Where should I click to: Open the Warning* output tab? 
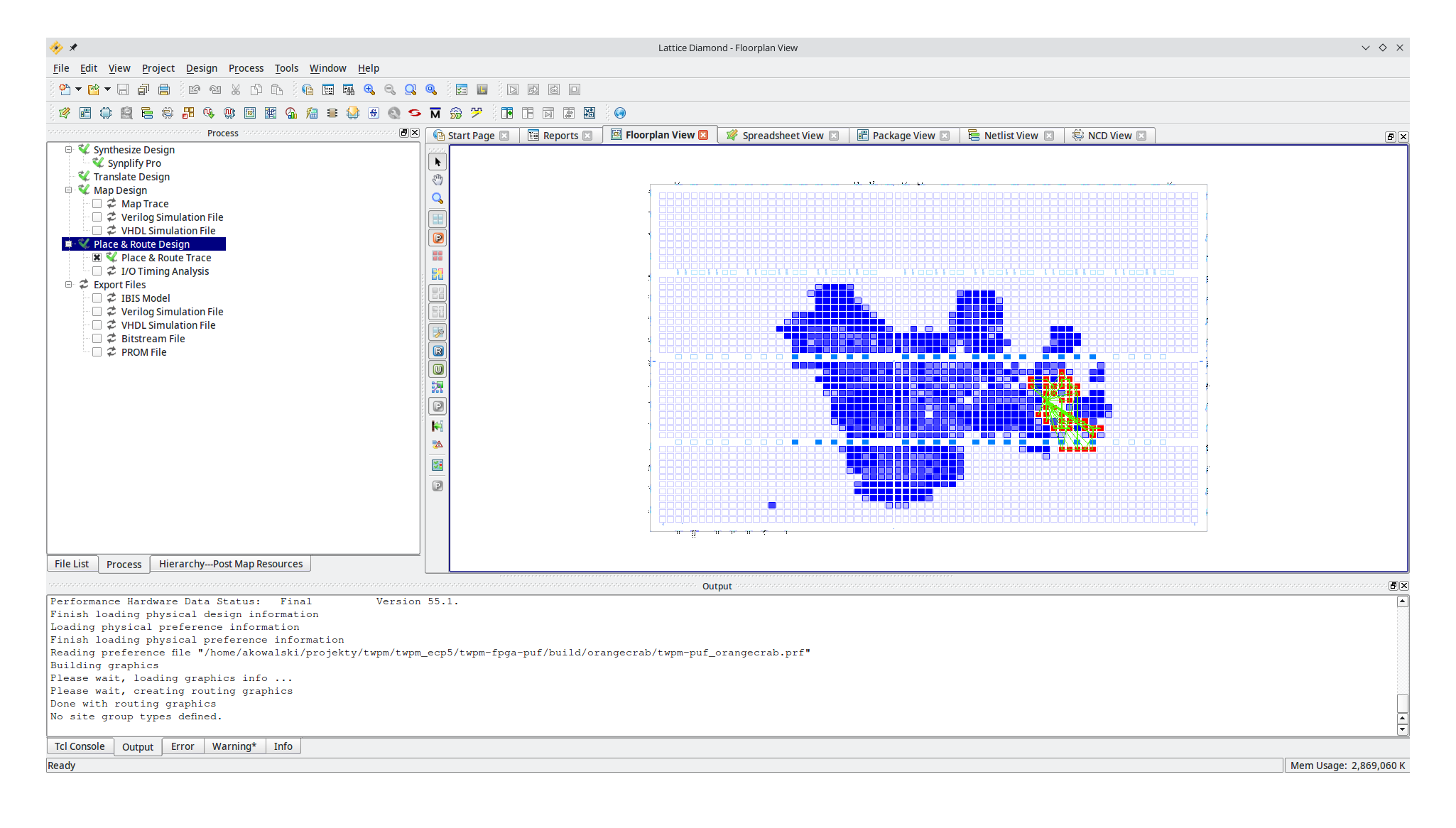tap(234, 746)
